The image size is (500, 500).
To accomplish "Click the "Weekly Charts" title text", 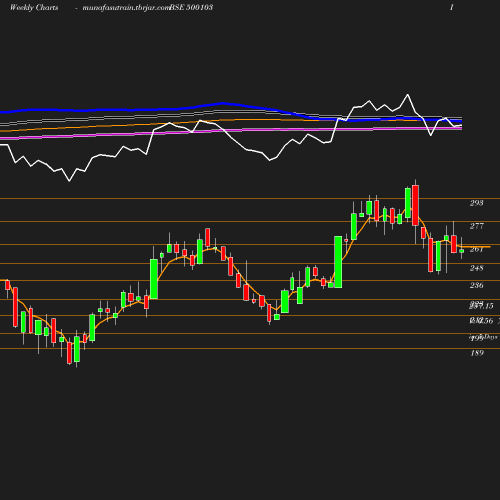I will 34,7.
